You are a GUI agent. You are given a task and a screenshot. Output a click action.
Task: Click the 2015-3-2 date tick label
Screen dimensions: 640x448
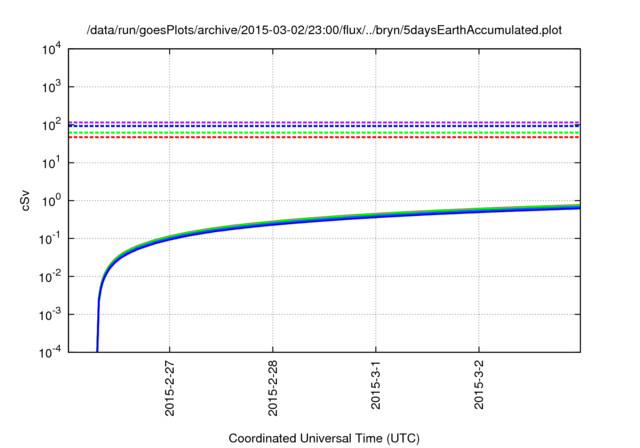[479, 386]
